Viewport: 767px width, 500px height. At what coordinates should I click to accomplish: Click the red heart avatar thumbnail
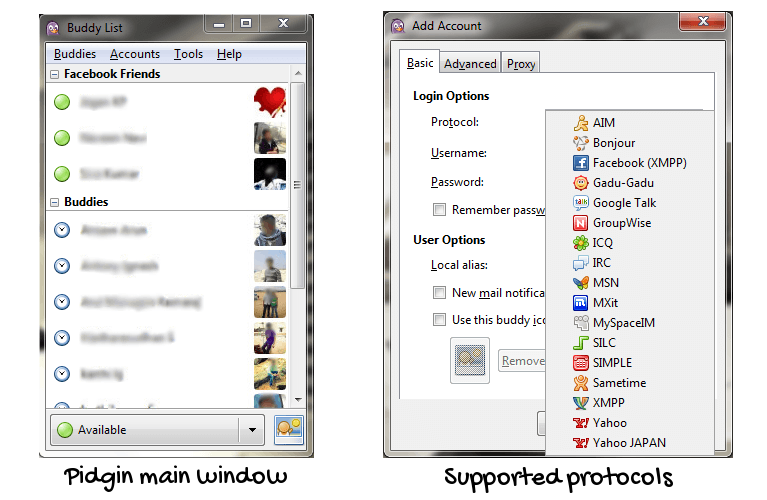pos(270,102)
